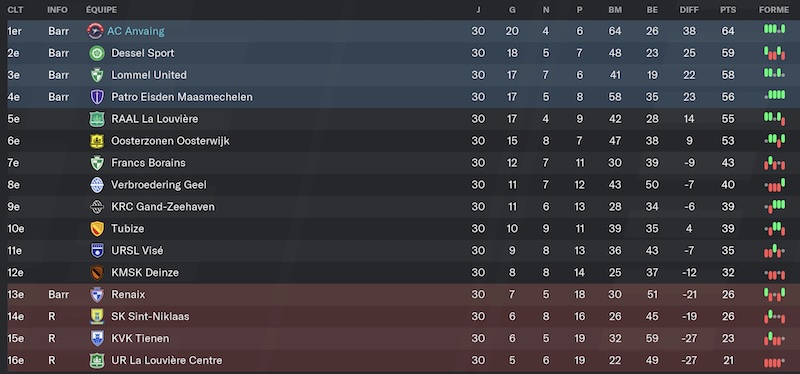Screen dimensions: 800x374
Task: Click the Dessel Sport club crest
Action: coord(97,53)
